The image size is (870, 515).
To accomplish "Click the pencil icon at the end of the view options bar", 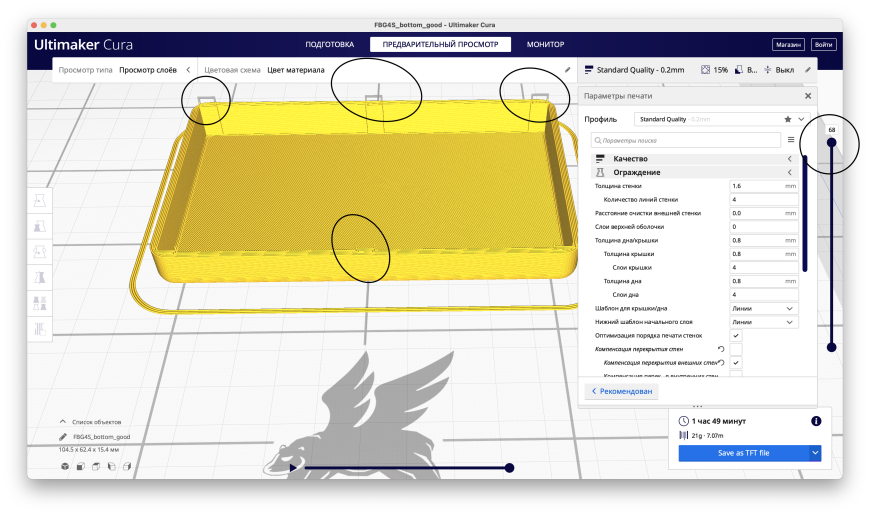I will coord(567,70).
